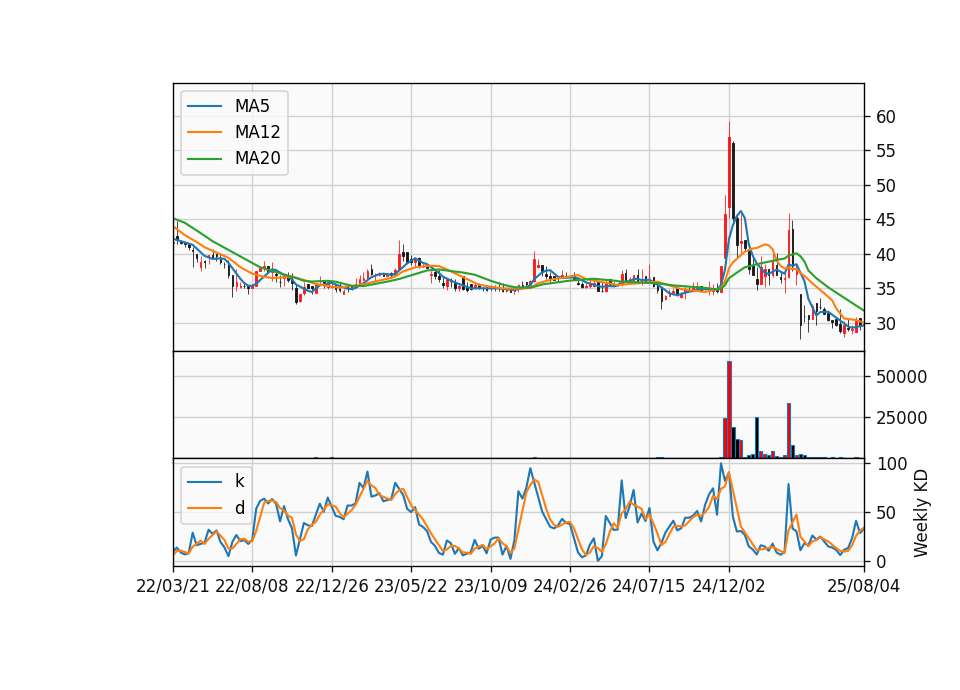Click the 22/03/21 date label
This screenshot has width=960, height=690.
pos(173,586)
